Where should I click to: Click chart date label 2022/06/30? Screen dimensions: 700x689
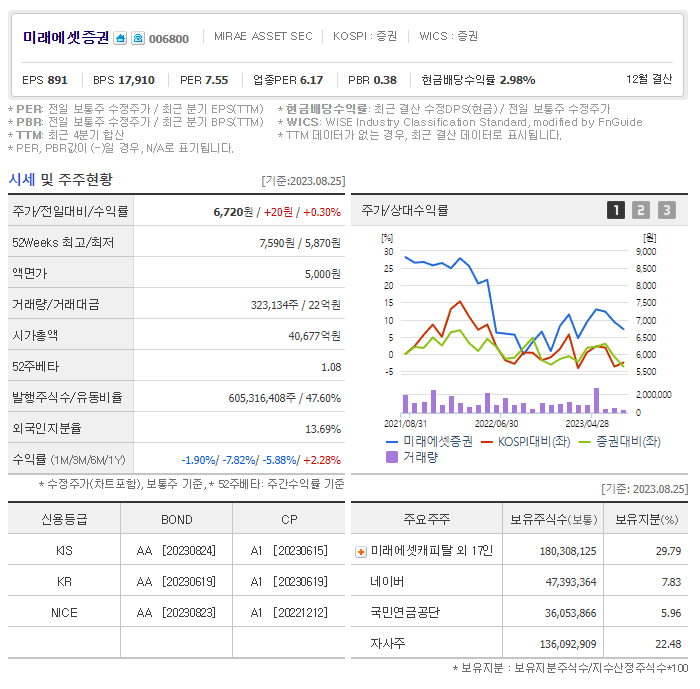pos(496,424)
